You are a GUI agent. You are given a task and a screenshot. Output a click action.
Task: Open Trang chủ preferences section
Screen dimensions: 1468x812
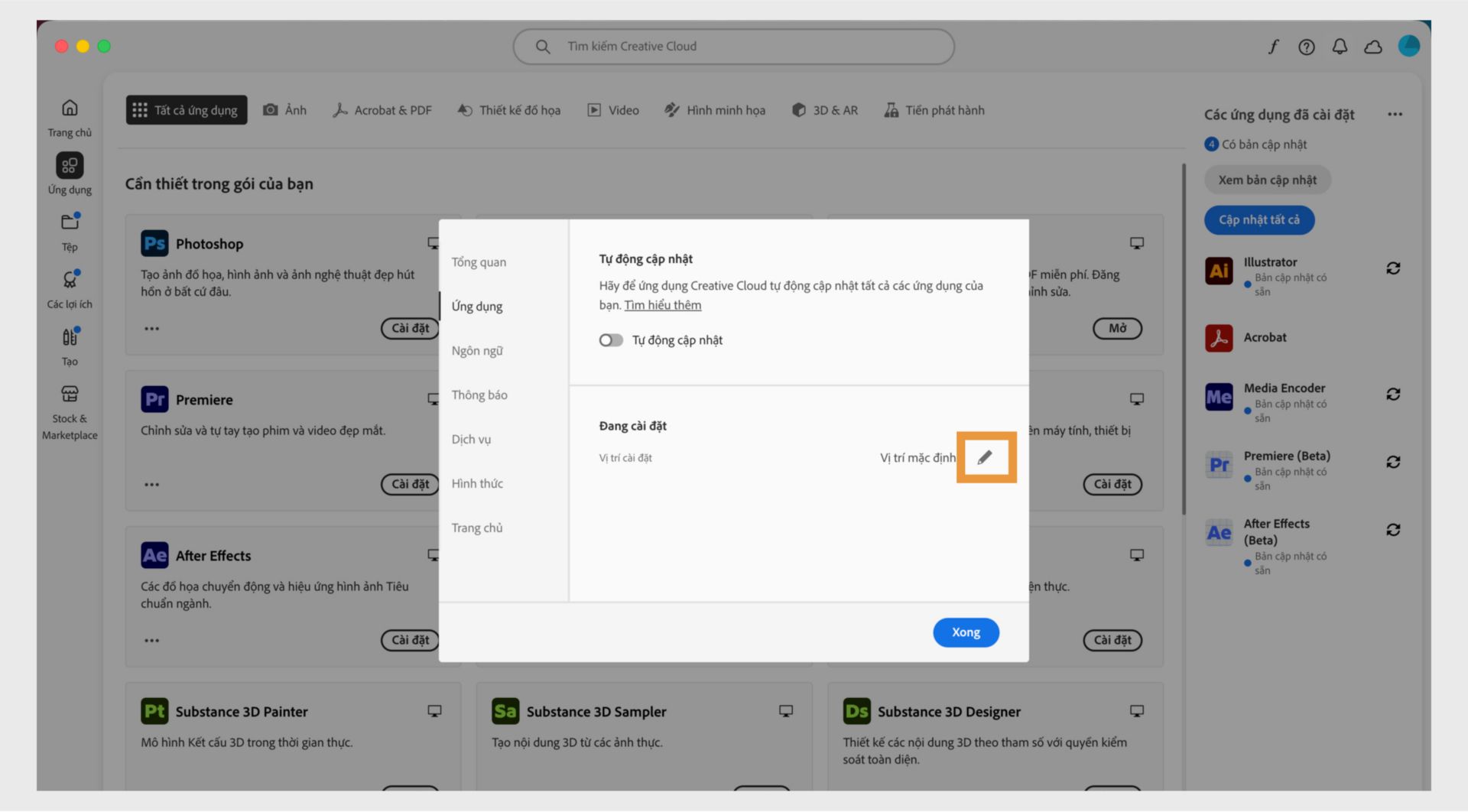pos(477,528)
